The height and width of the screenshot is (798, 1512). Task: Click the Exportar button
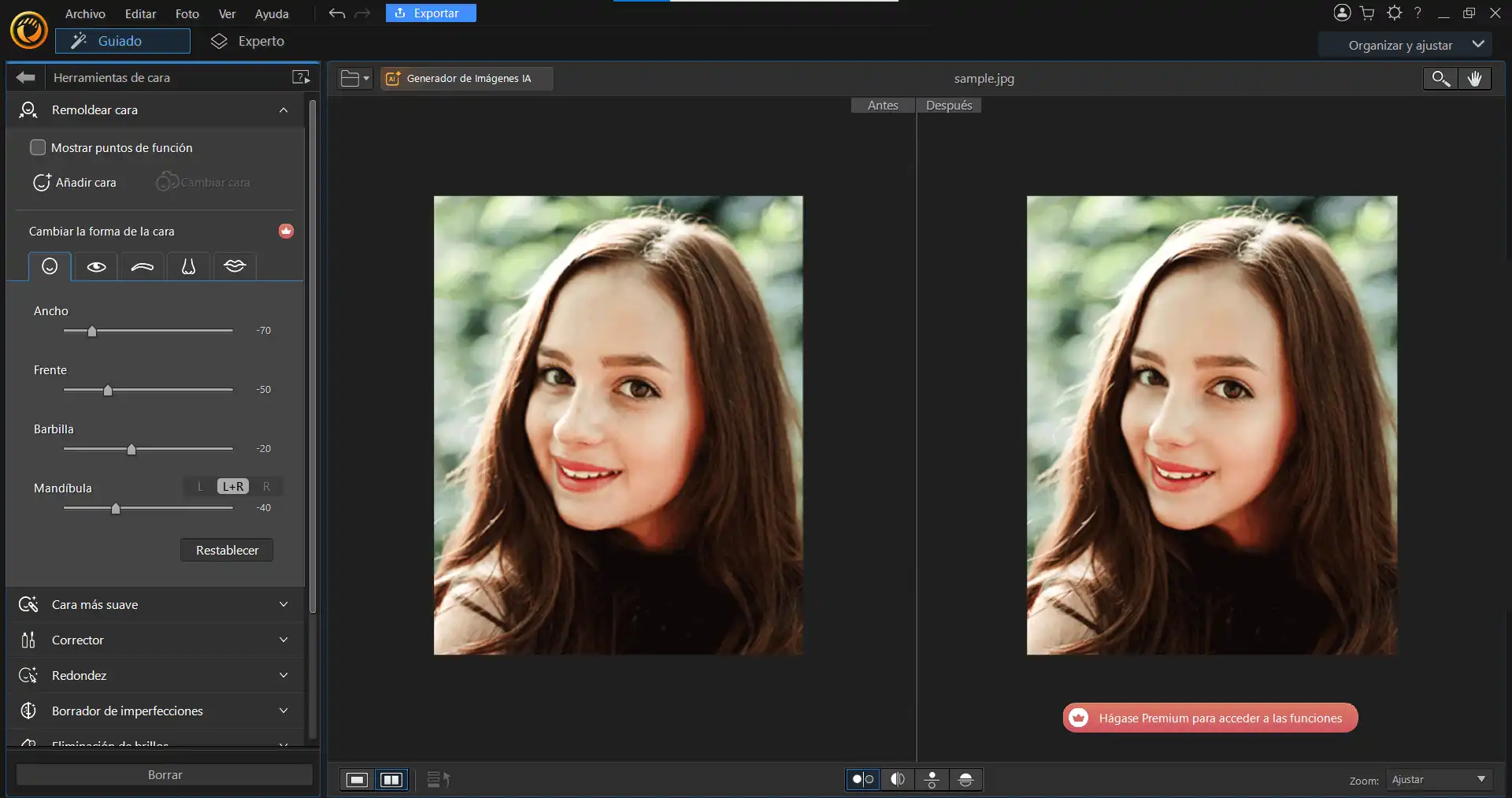(431, 13)
